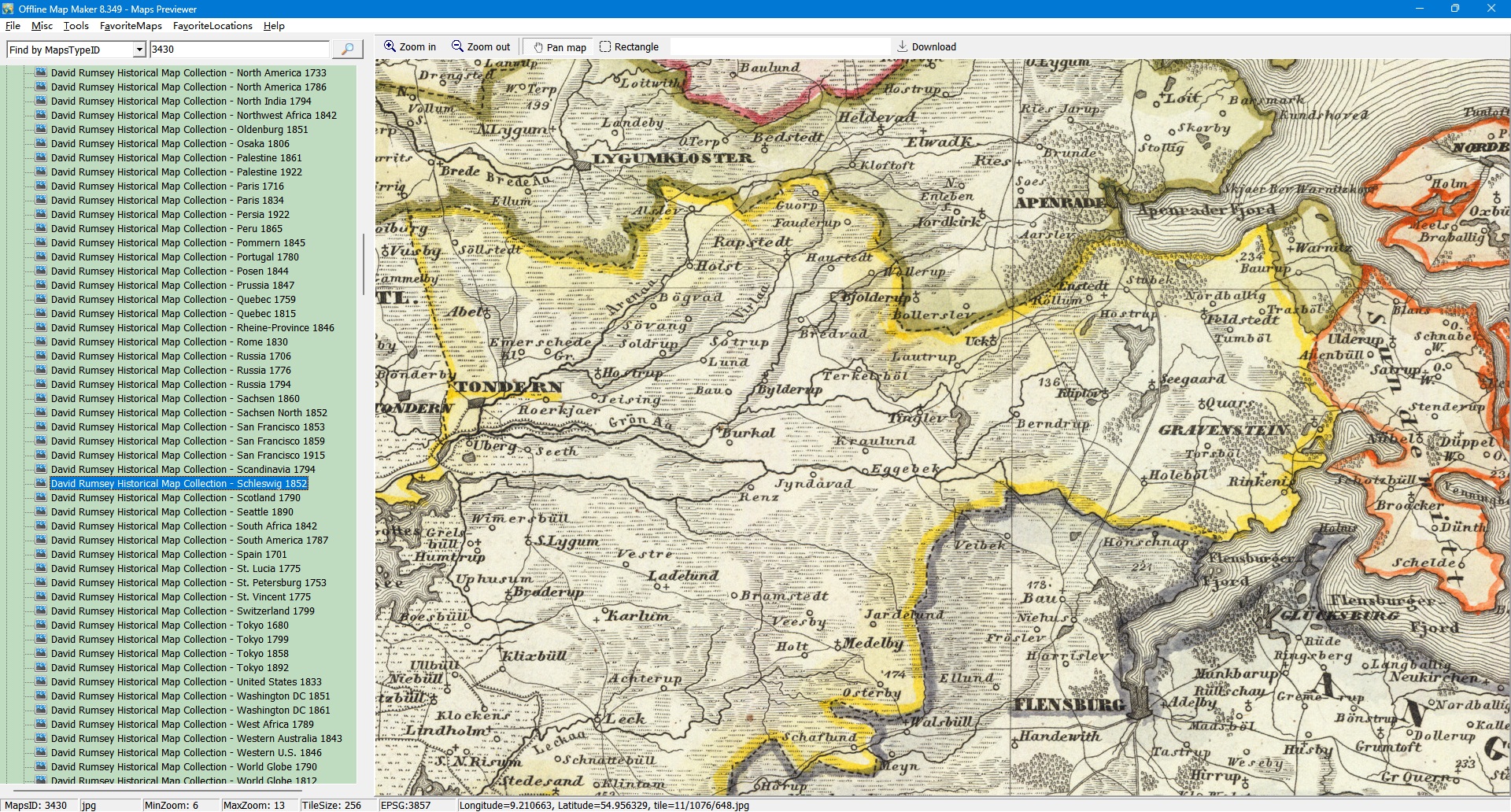
Task: Open the FavoriteMaps menu
Action: pyautogui.click(x=131, y=26)
